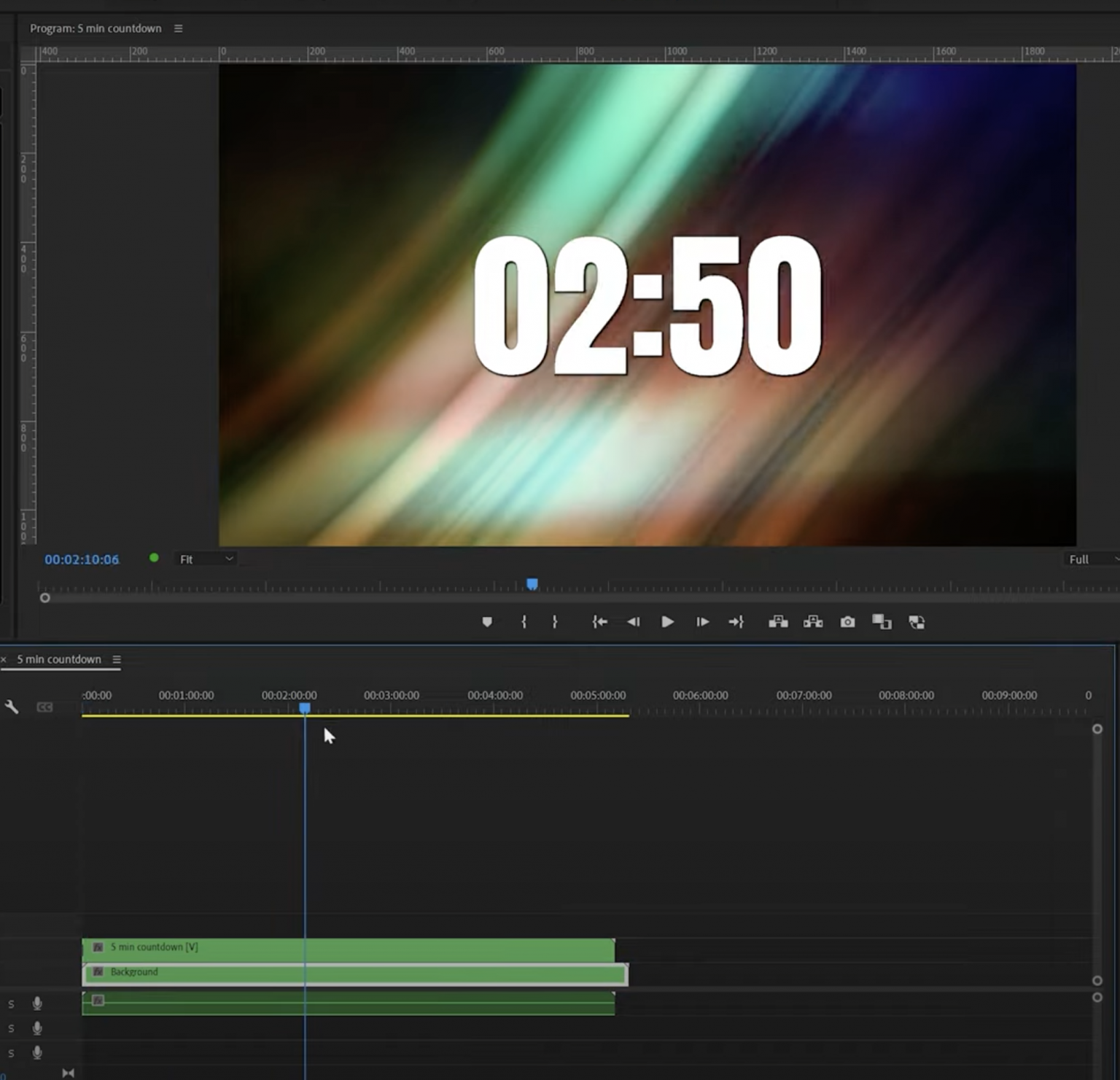Click the green dropped frame indicator dot
1120x1080 pixels.
pos(154,558)
